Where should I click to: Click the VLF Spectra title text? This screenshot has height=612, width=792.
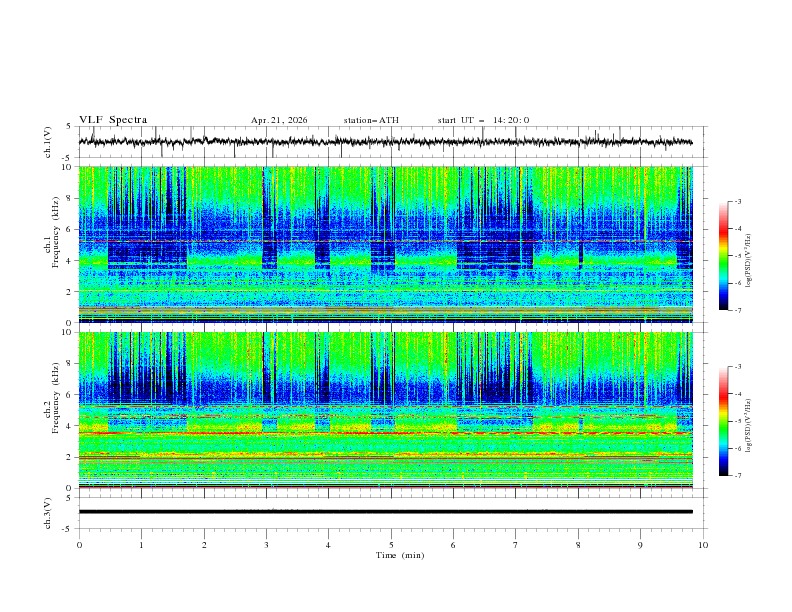(x=113, y=120)
